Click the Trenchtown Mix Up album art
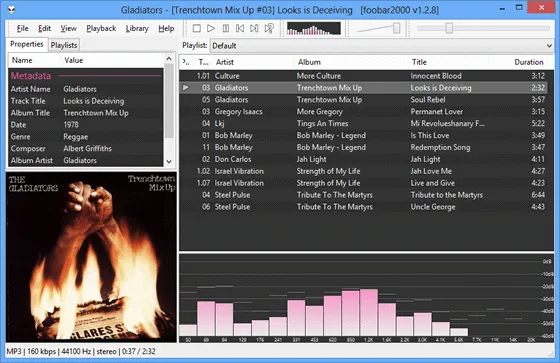 pos(91,257)
